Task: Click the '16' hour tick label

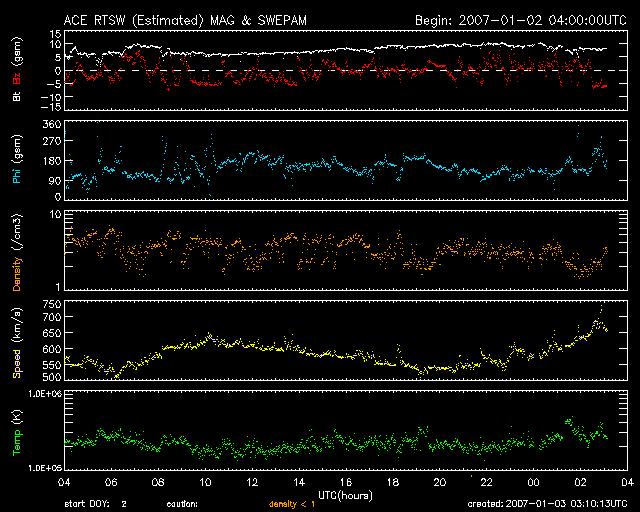Action: pos(346,482)
